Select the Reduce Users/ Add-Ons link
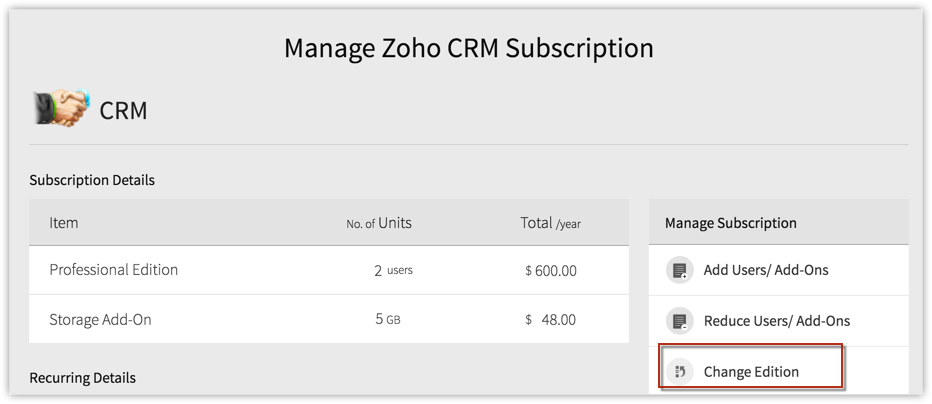This screenshot has height=404, width=932. coord(776,321)
